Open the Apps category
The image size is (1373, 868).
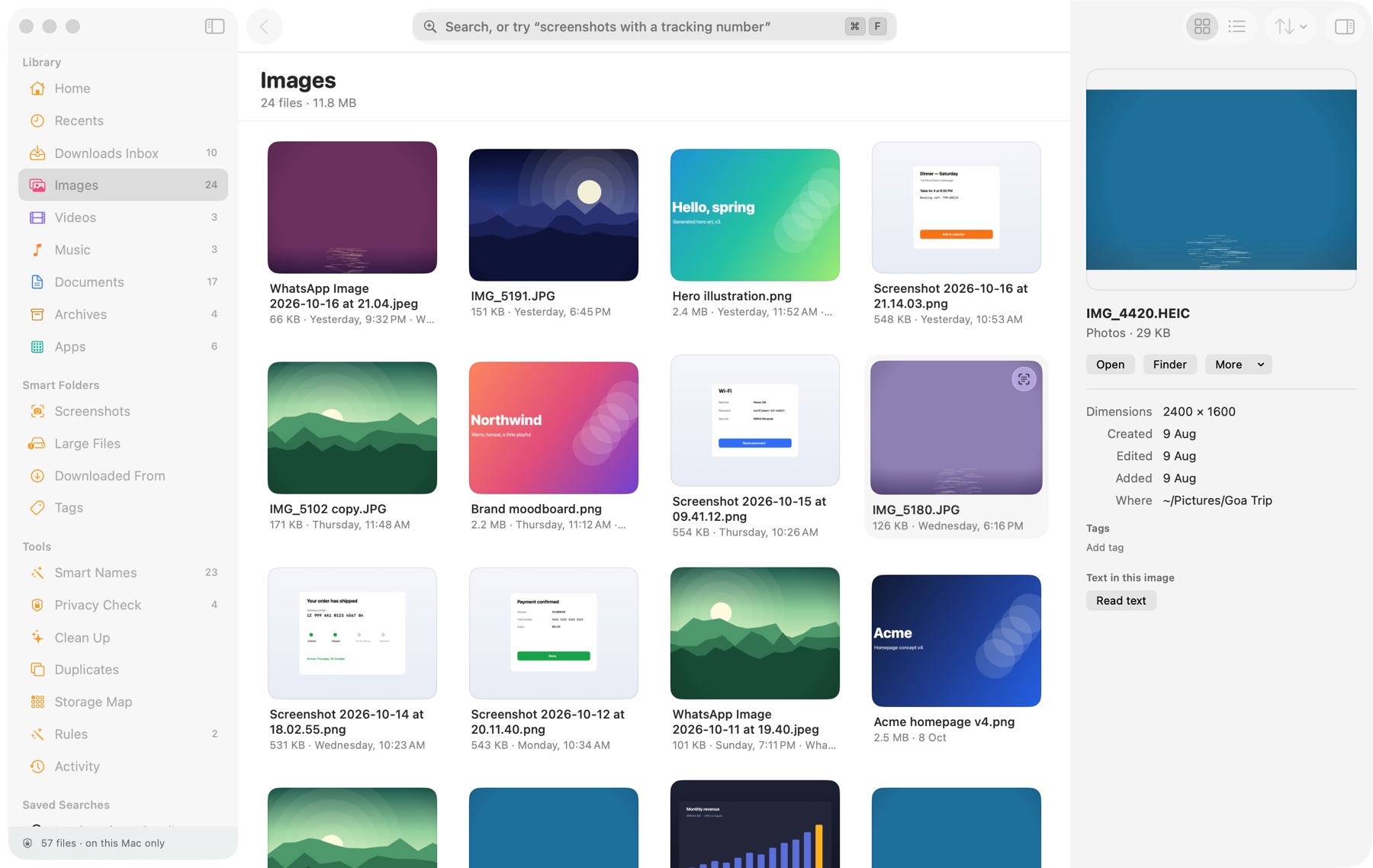[123, 346]
